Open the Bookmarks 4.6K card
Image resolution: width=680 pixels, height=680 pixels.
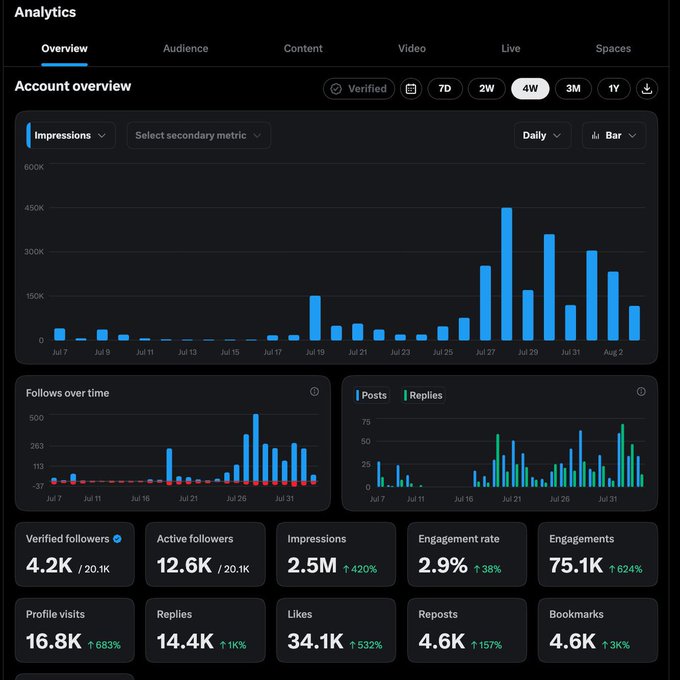pos(598,630)
